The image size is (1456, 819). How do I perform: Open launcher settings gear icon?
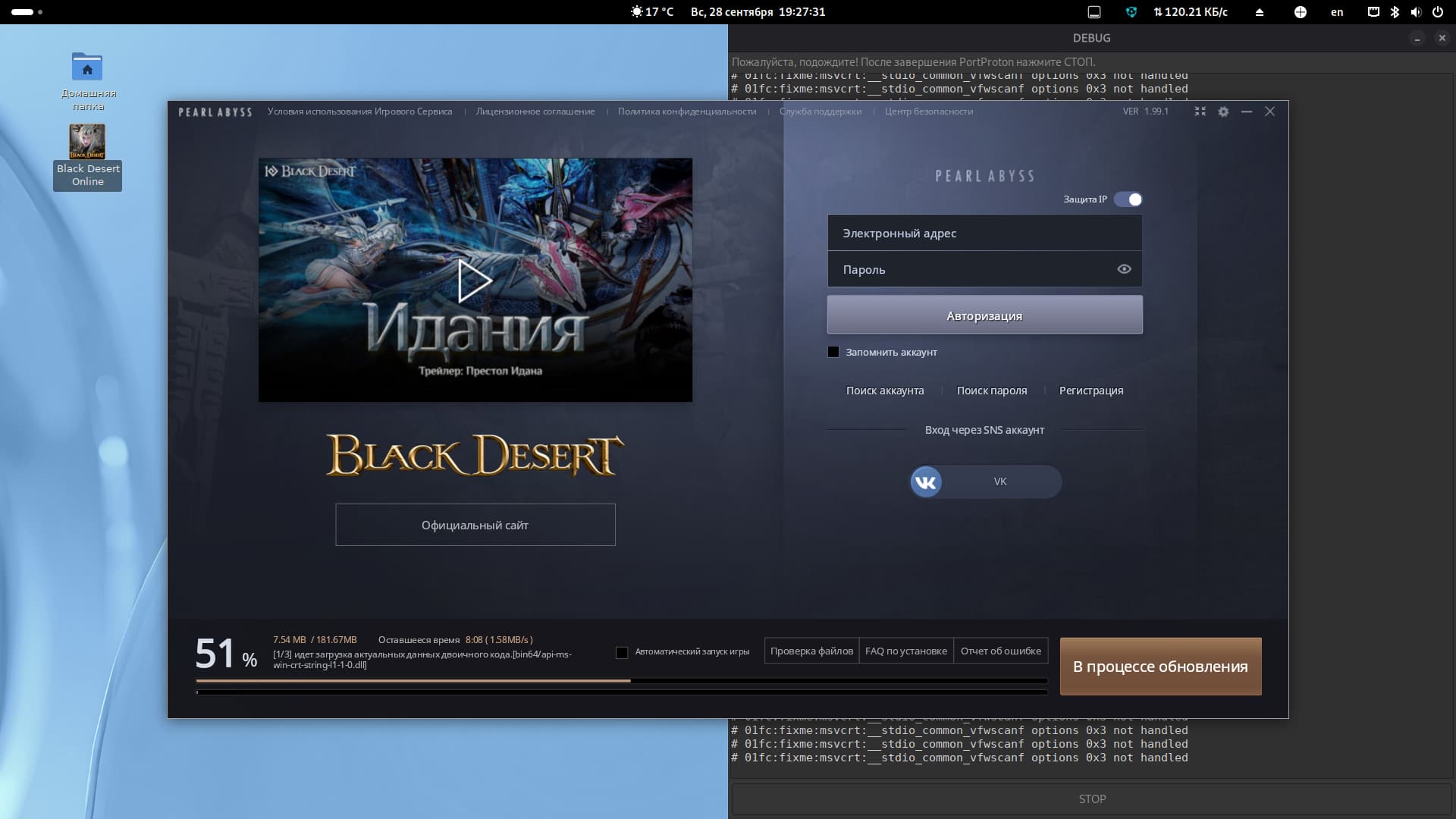(1223, 111)
